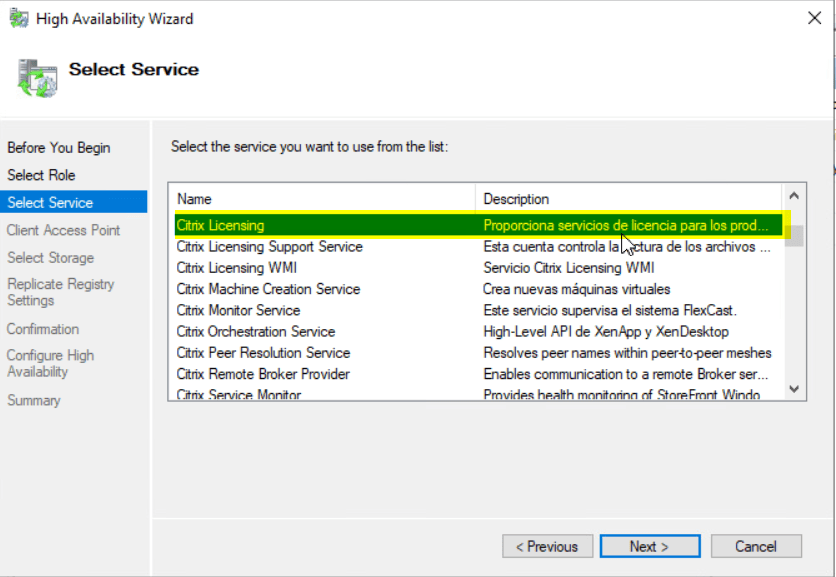Select Citrix Remote Broker Provider
The height and width of the screenshot is (577, 836).
click(300, 373)
